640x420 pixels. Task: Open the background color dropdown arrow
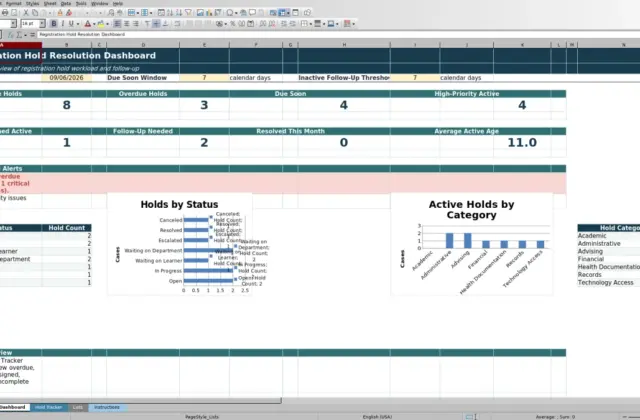107,24
